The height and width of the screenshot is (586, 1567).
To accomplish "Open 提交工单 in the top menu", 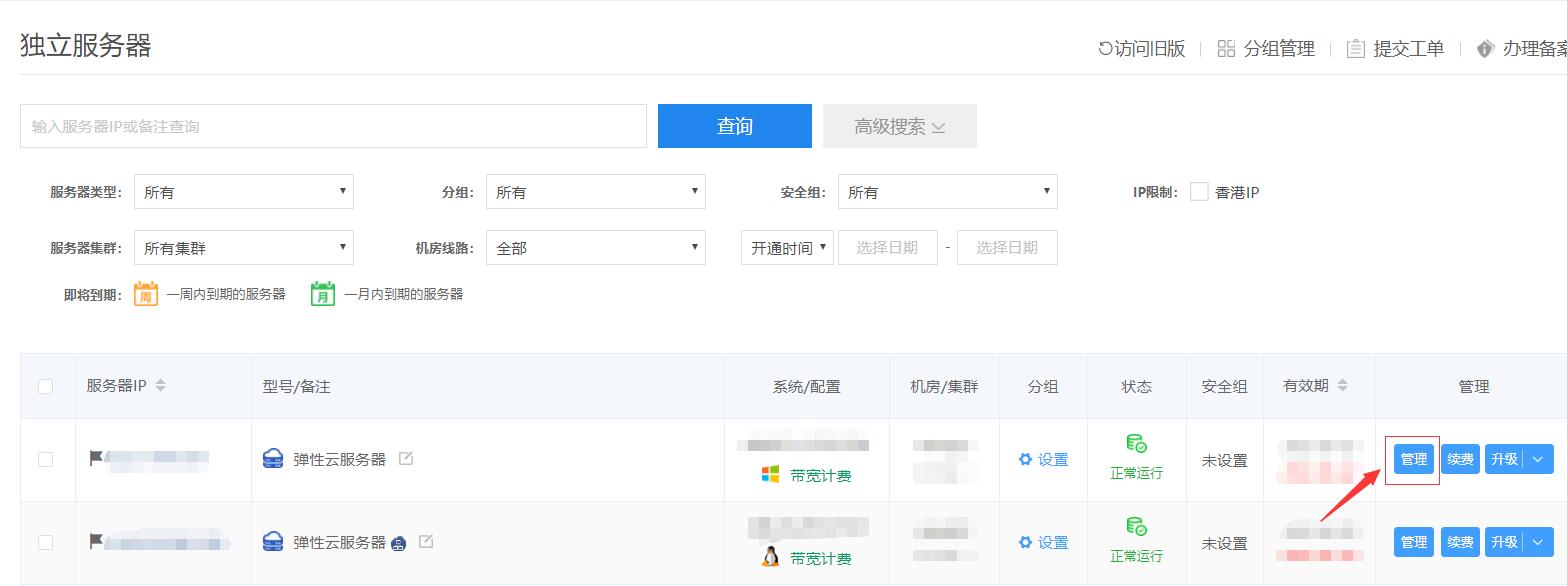I will (x=1396, y=49).
